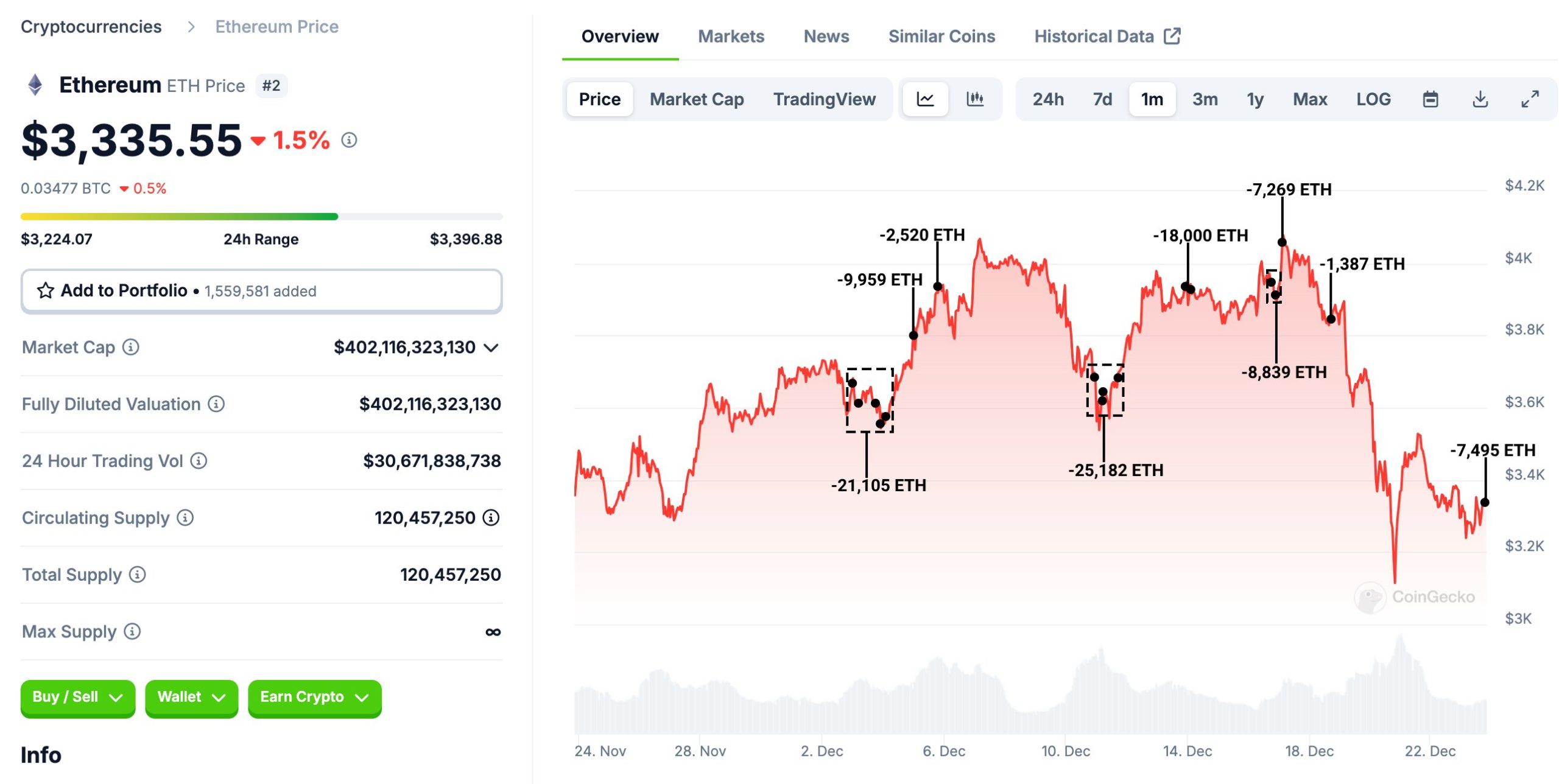Image resolution: width=1559 pixels, height=784 pixels.
Task: Open the Similar Coins tab
Action: pos(941,37)
